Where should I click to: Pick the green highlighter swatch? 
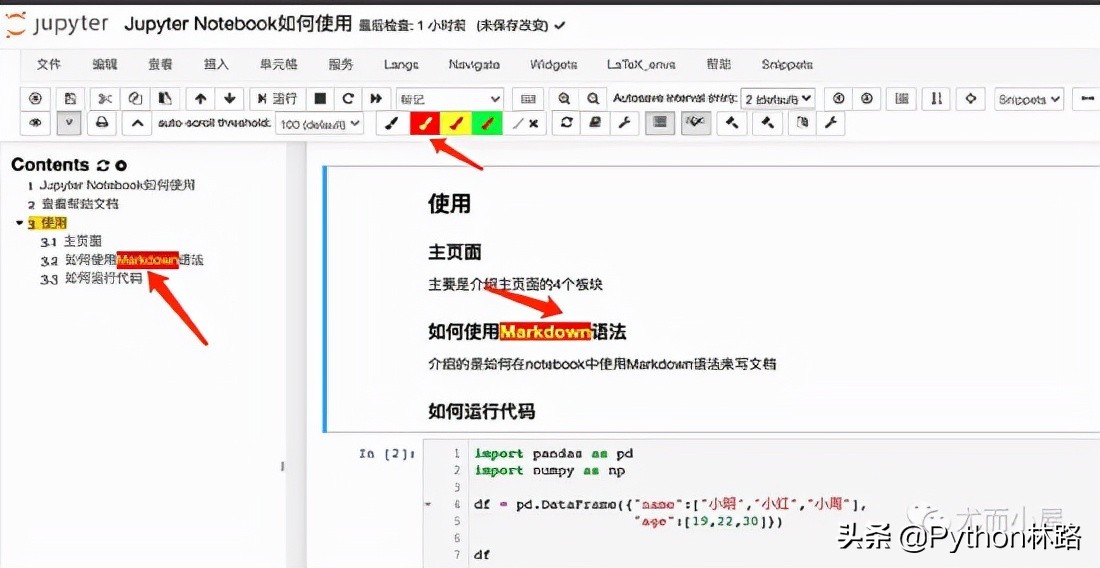pos(487,123)
